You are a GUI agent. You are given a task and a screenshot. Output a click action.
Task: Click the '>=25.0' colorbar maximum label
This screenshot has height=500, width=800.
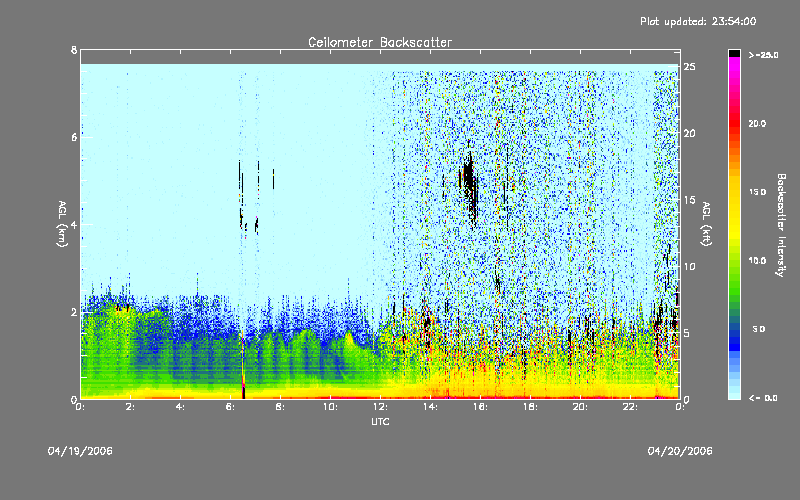pos(763,55)
